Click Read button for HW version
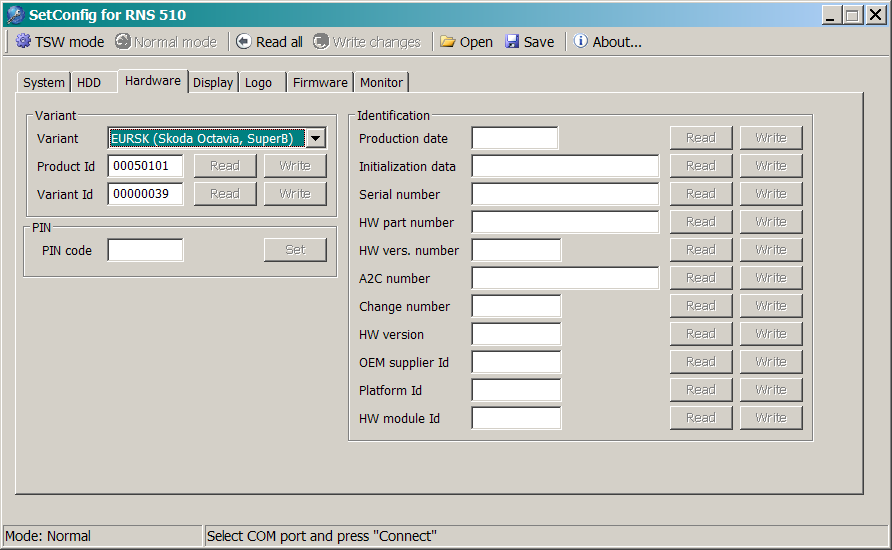The image size is (892, 550). (701, 334)
